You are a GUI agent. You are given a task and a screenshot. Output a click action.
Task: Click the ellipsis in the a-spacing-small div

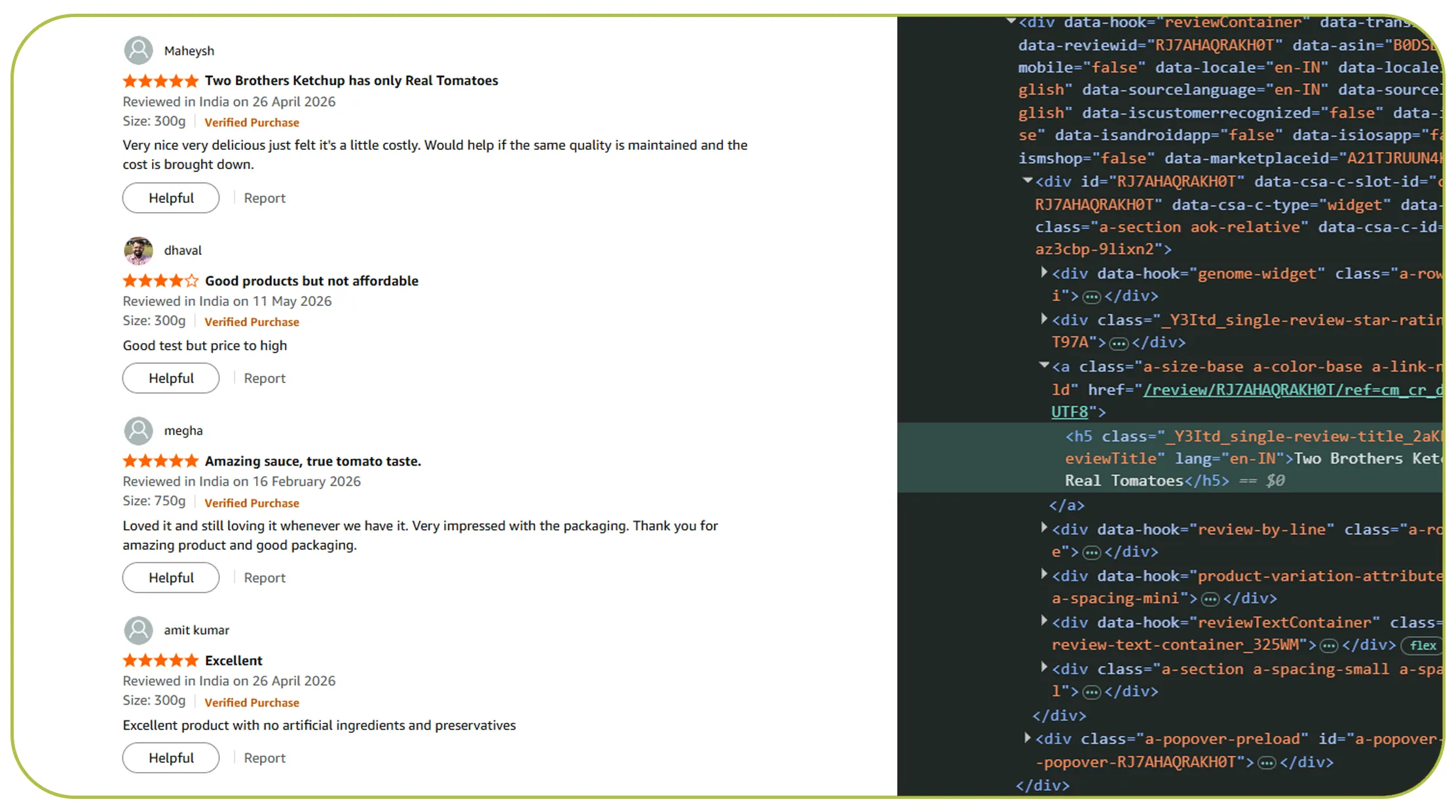coord(1091,692)
